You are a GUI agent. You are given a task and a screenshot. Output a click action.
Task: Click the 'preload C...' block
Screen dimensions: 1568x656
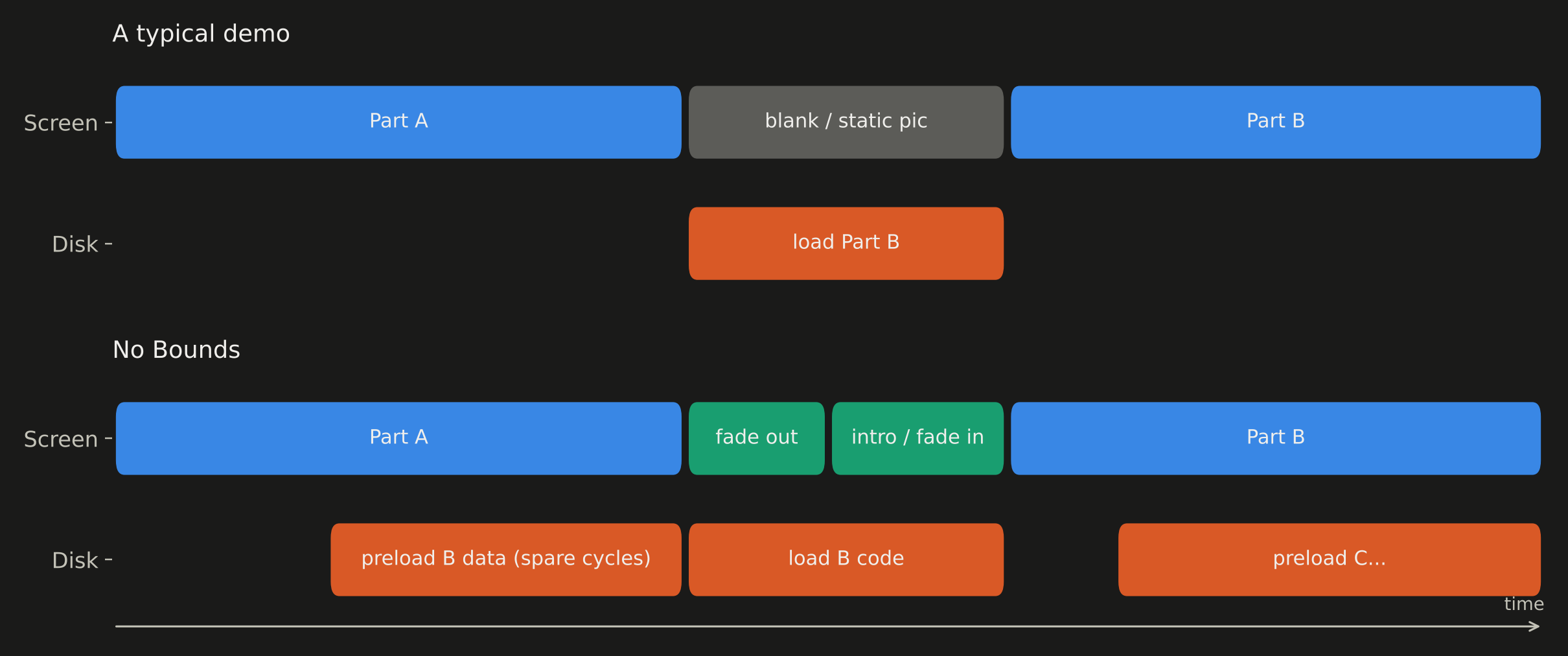click(x=1330, y=560)
